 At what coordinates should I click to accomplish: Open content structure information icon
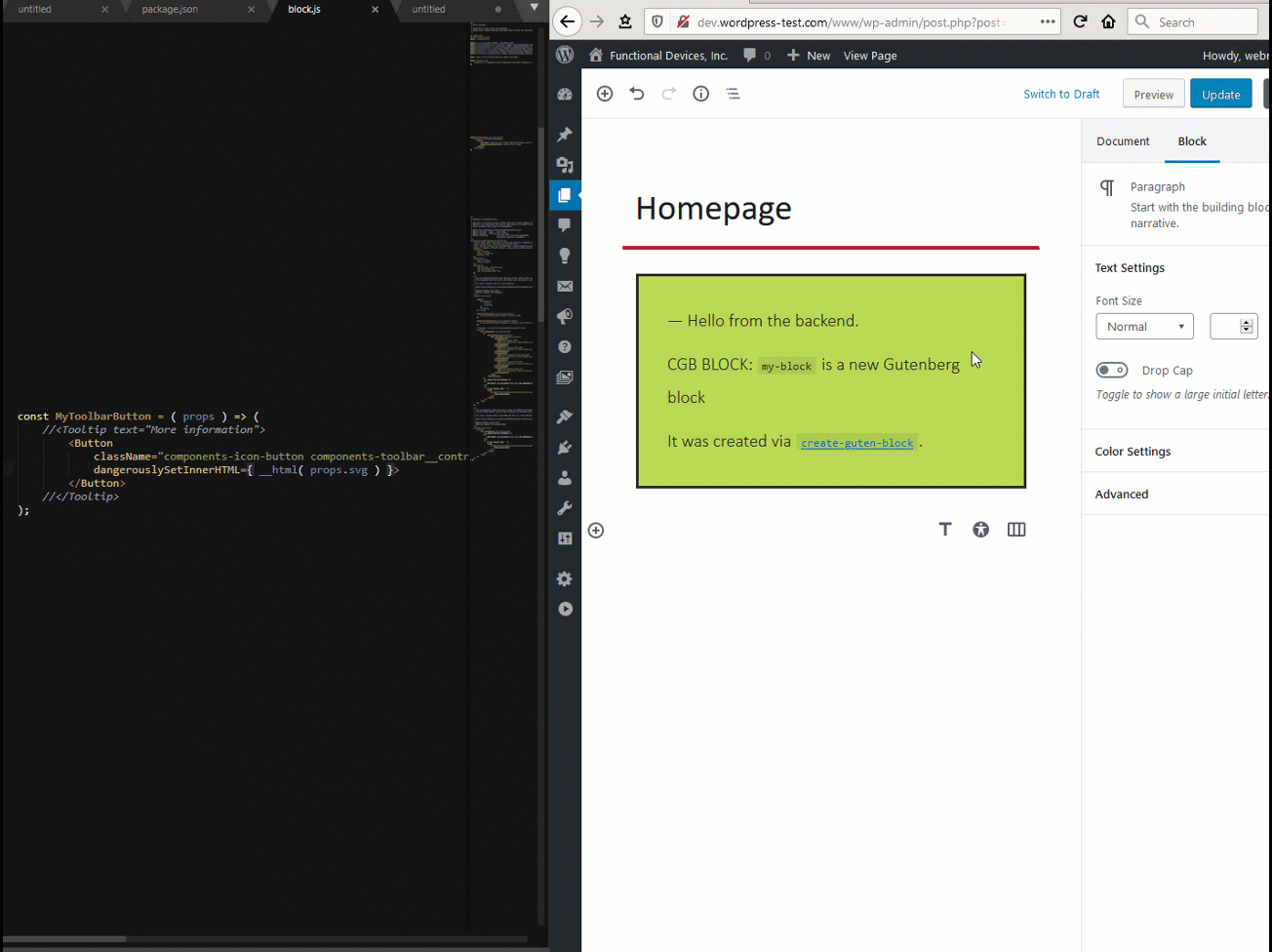(700, 94)
